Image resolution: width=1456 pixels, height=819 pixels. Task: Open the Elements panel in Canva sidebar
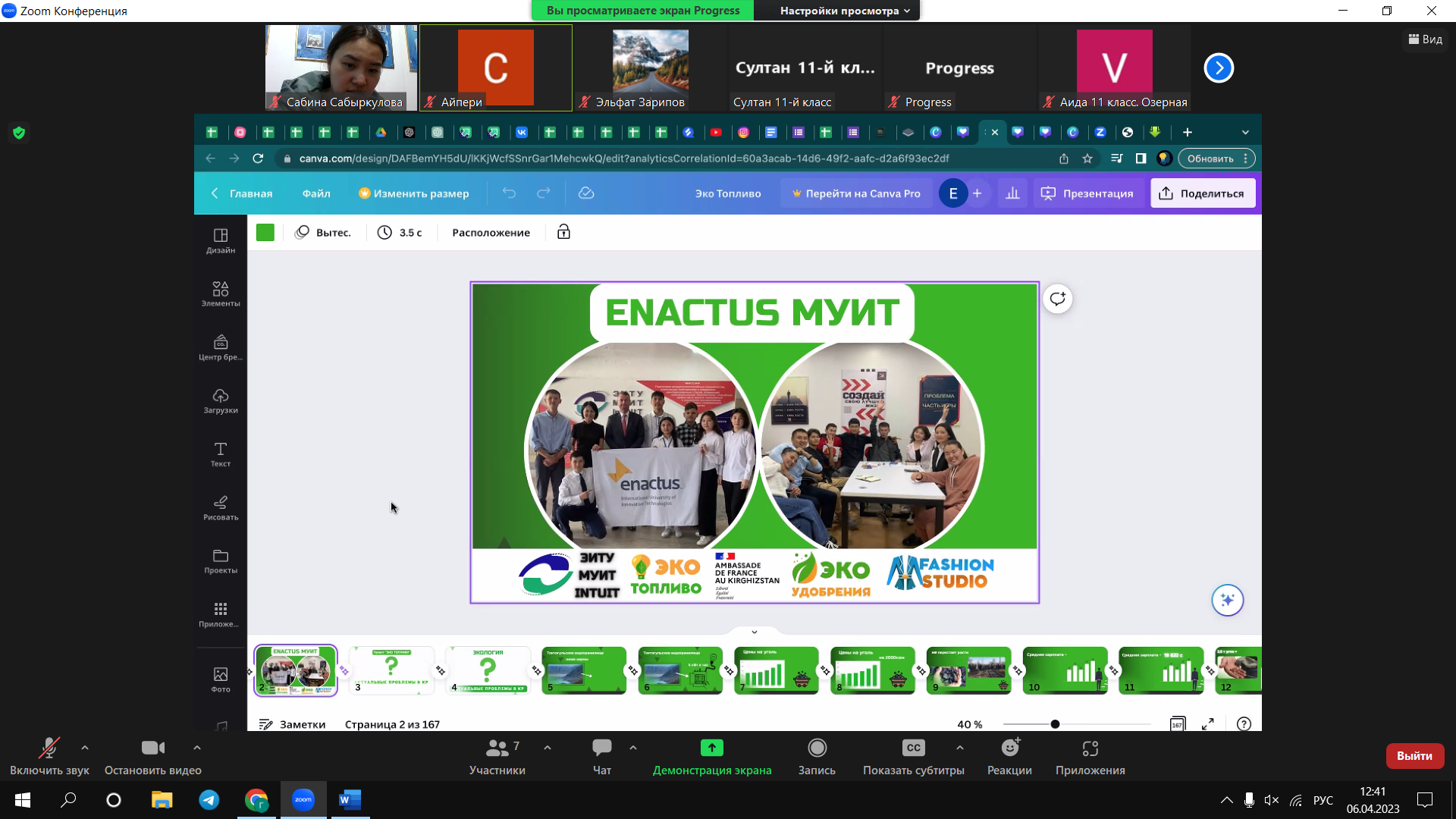pyautogui.click(x=221, y=293)
